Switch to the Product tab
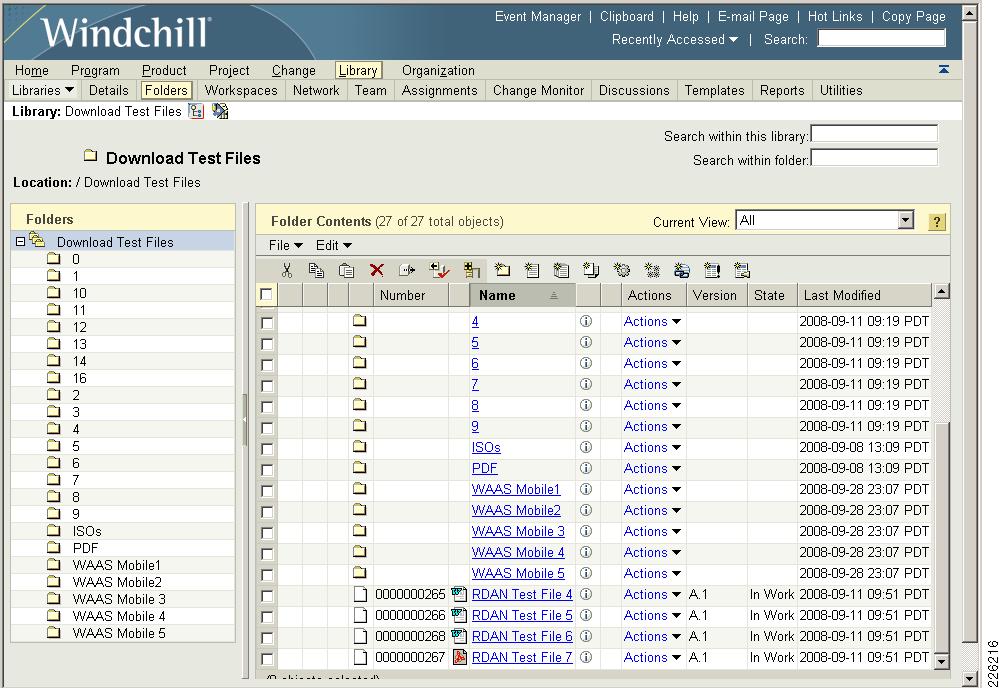999x688 pixels. click(164, 70)
